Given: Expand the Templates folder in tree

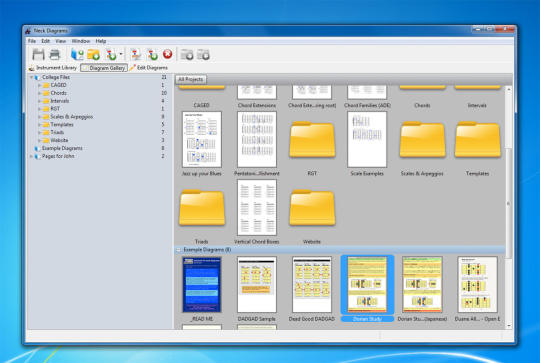Looking at the screenshot, I should click(39, 125).
